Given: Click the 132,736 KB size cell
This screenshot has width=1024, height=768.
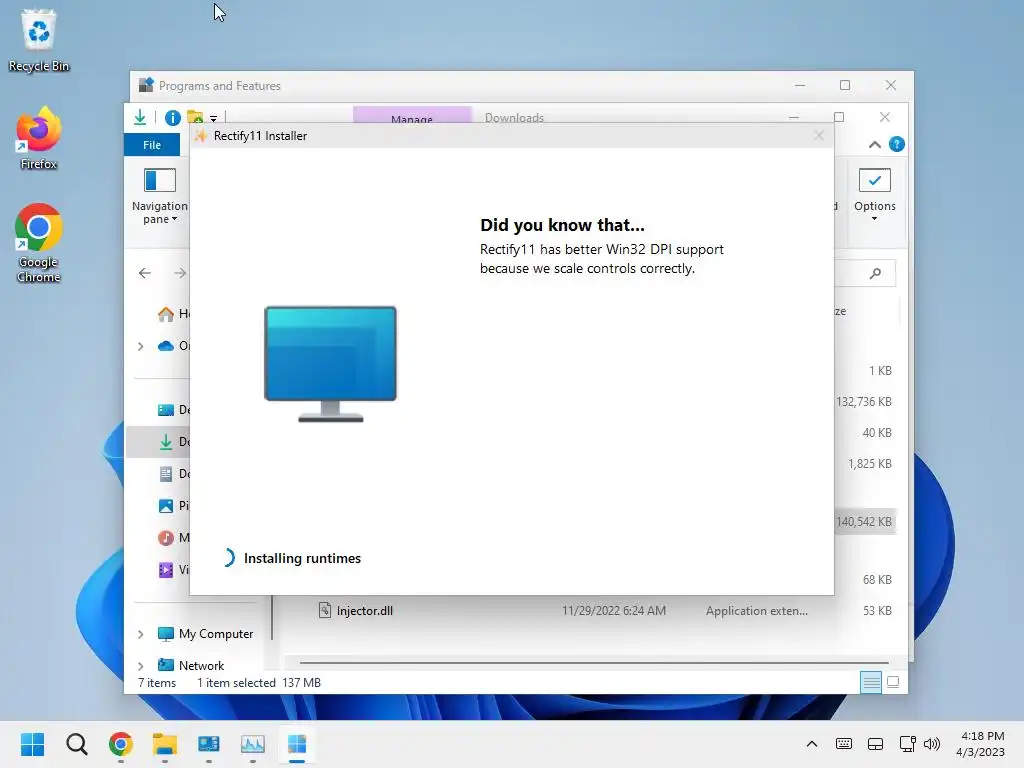Looking at the screenshot, I should 863,402.
